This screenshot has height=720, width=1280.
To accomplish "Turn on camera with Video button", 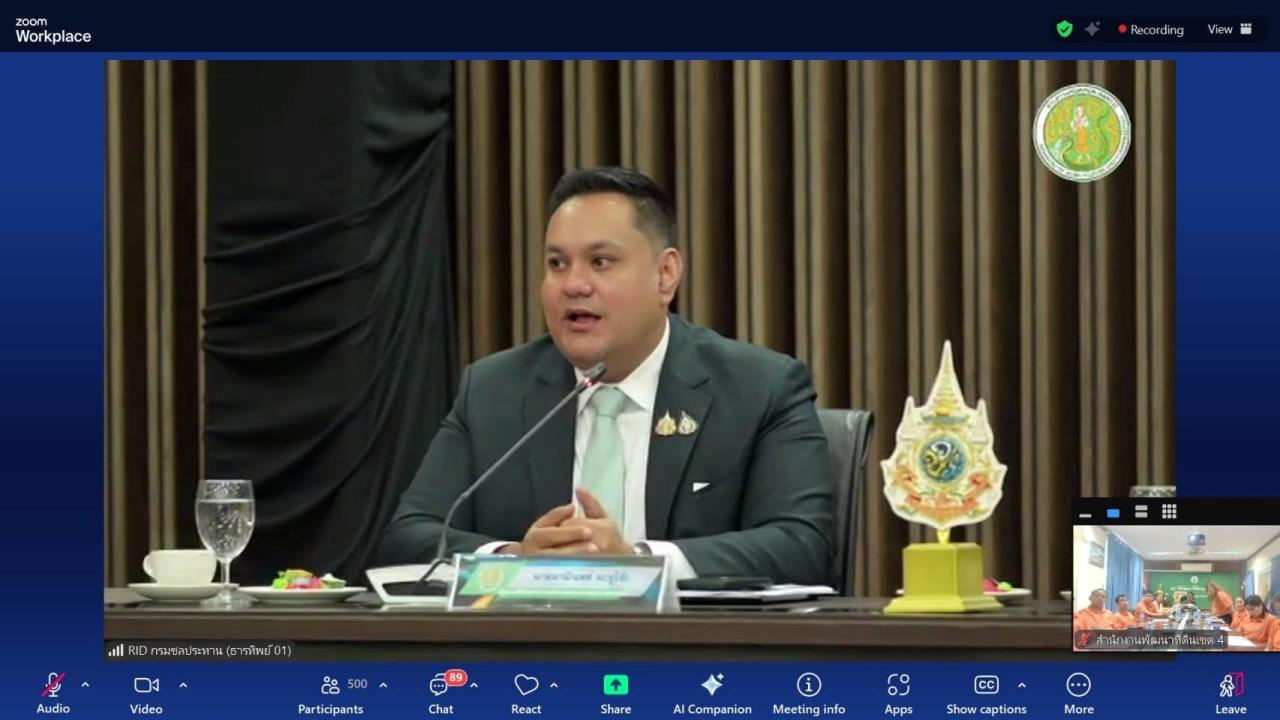I will (x=146, y=692).
